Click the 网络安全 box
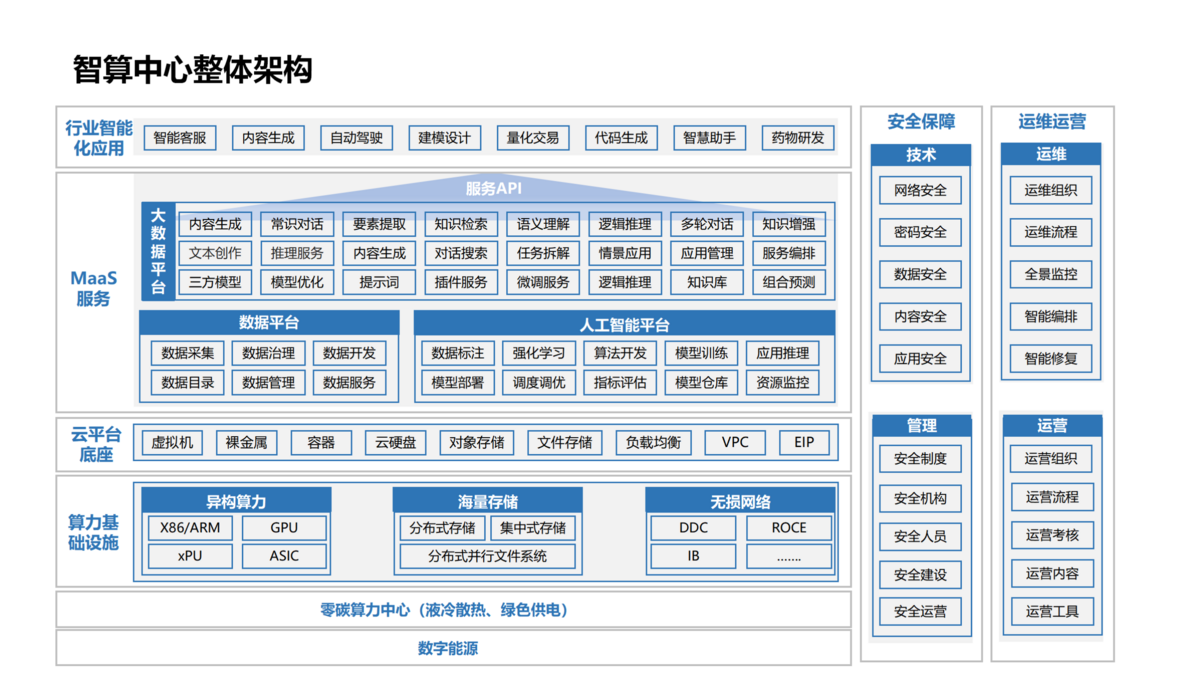The width and height of the screenshot is (1200, 675). pyautogui.click(x=920, y=190)
